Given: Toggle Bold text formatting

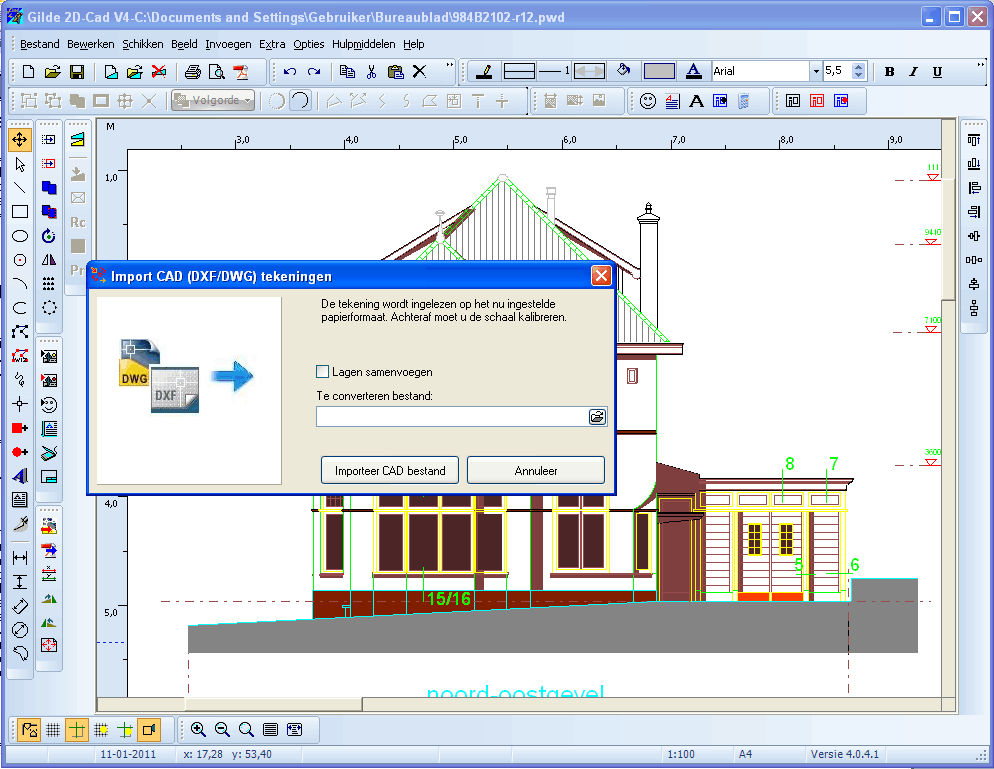Looking at the screenshot, I should click(x=889, y=72).
